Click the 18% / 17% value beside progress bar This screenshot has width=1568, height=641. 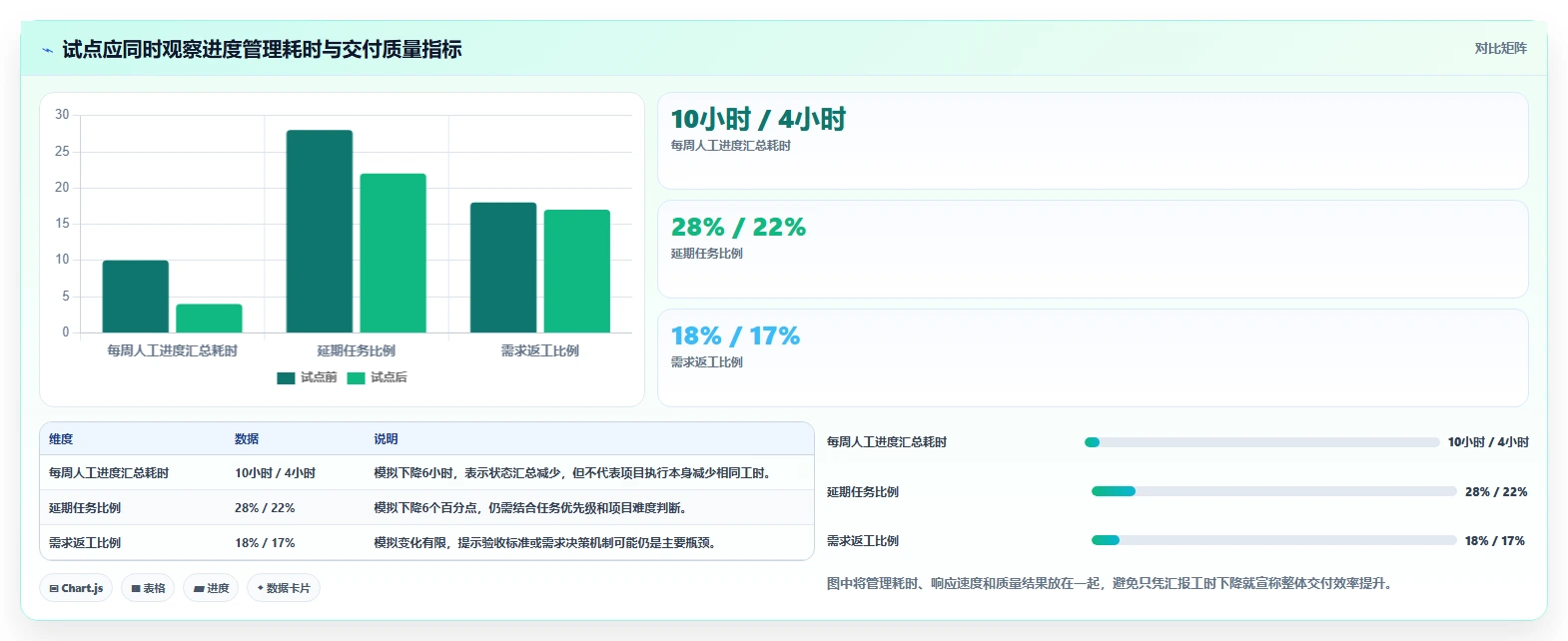pos(1495,541)
